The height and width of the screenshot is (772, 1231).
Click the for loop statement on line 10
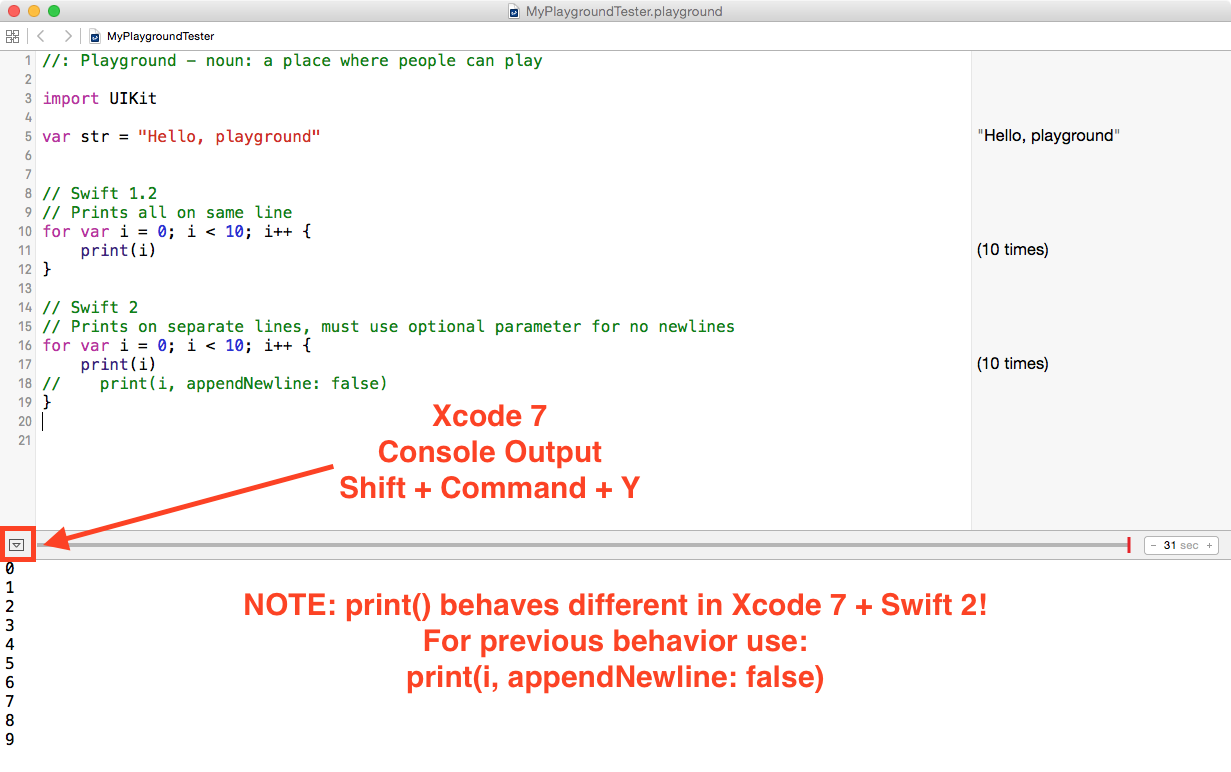coord(177,231)
